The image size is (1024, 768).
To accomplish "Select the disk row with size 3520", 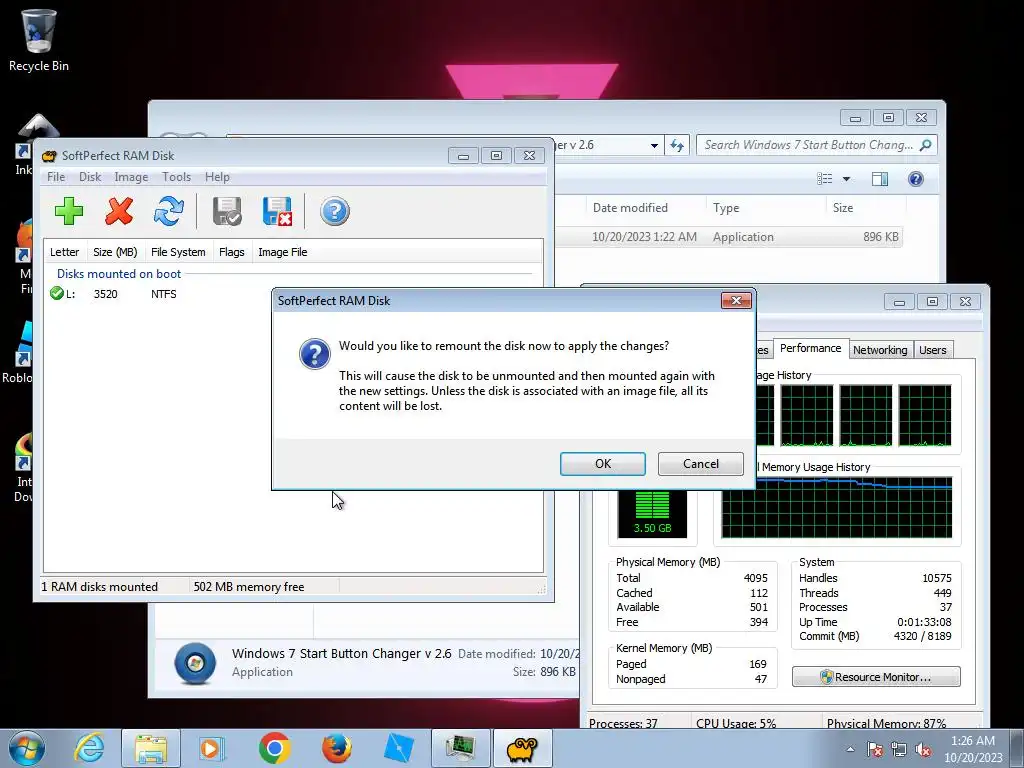I will click(293, 294).
